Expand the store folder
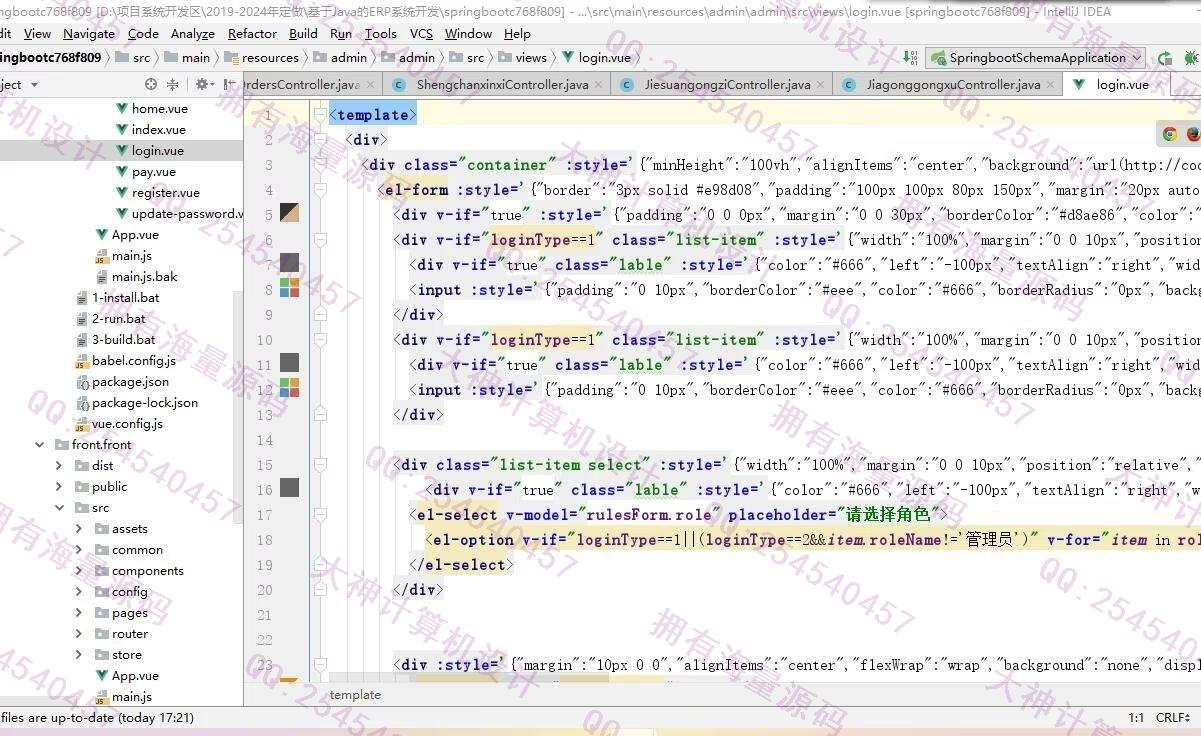 click(79, 655)
